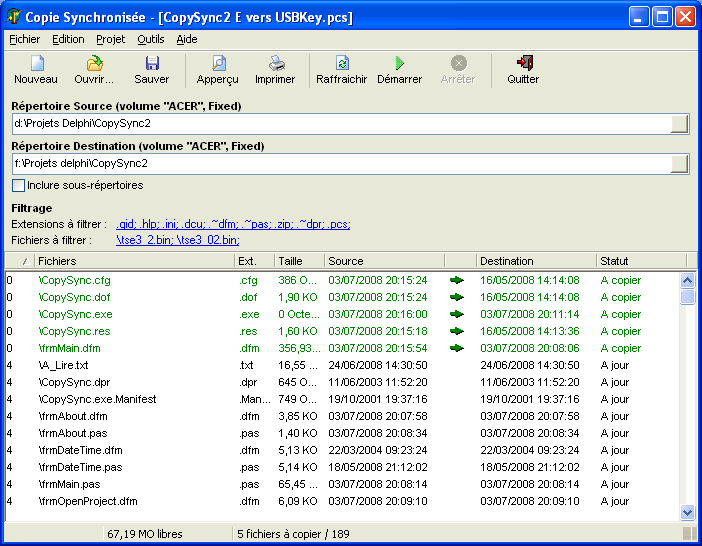
Task: Open the Projet menu
Action: pos(111,39)
